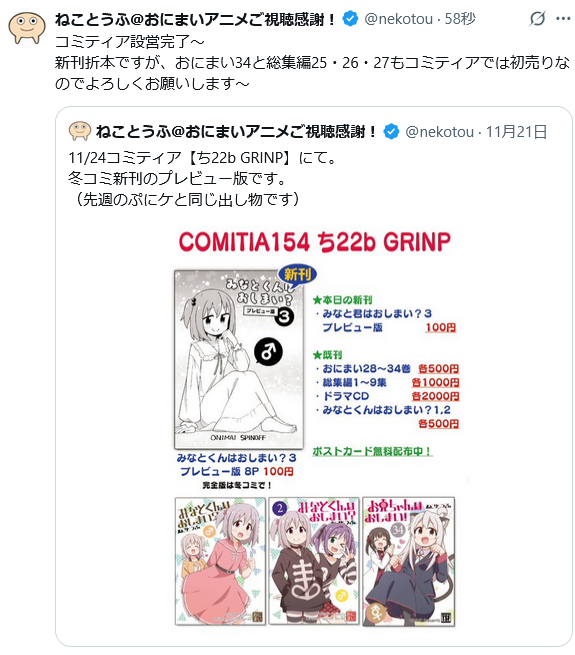Click the 新刊 preview book cover
The width and height of the screenshot is (575, 655).
(x=239, y=359)
